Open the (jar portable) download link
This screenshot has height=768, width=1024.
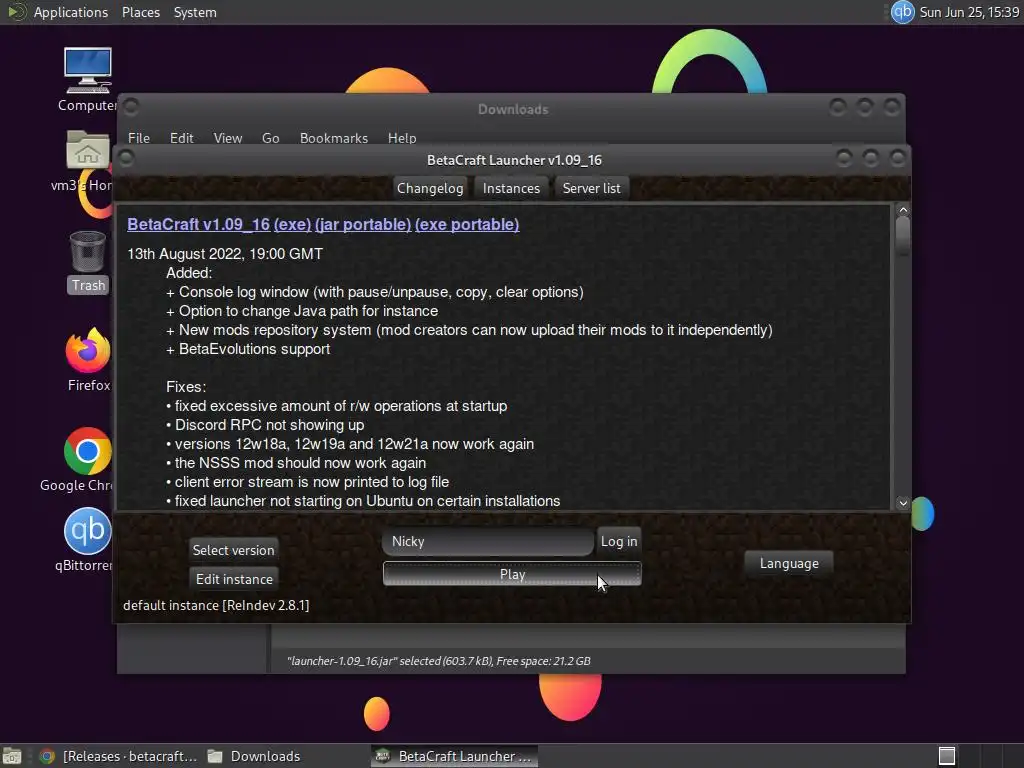coord(362,224)
